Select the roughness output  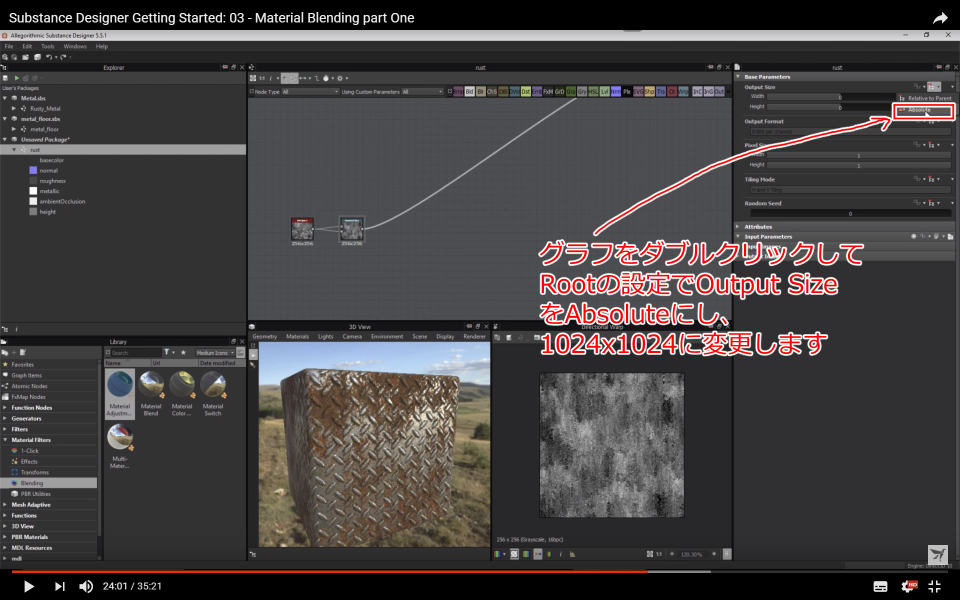coord(52,181)
